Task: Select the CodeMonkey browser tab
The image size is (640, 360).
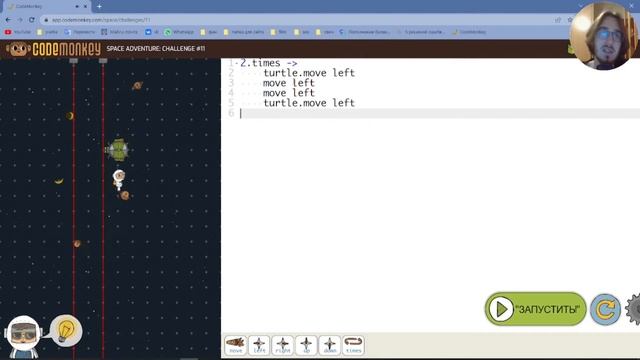Action: [x=47, y=7]
